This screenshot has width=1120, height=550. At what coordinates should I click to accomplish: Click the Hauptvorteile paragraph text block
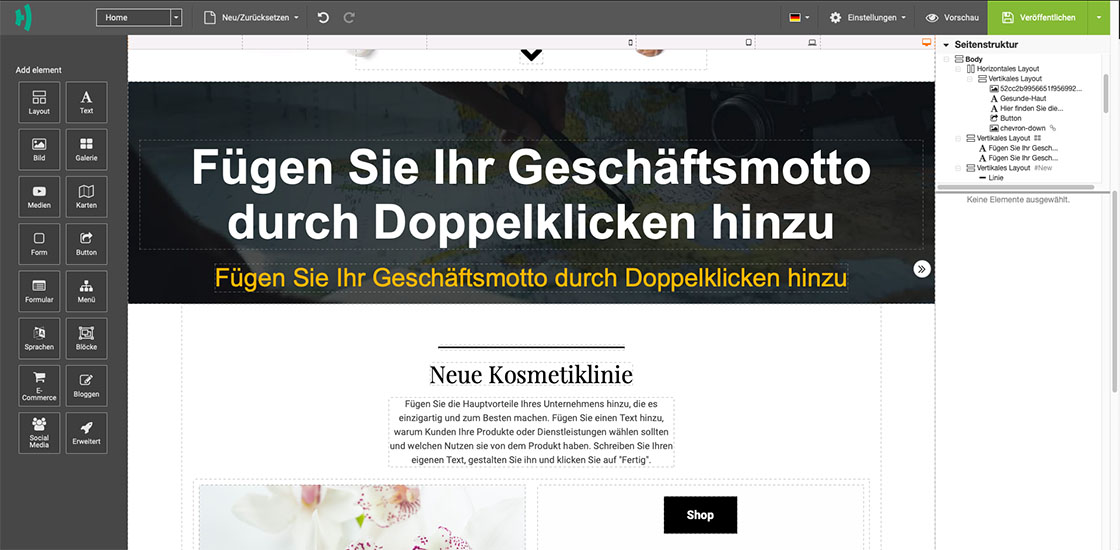point(531,432)
